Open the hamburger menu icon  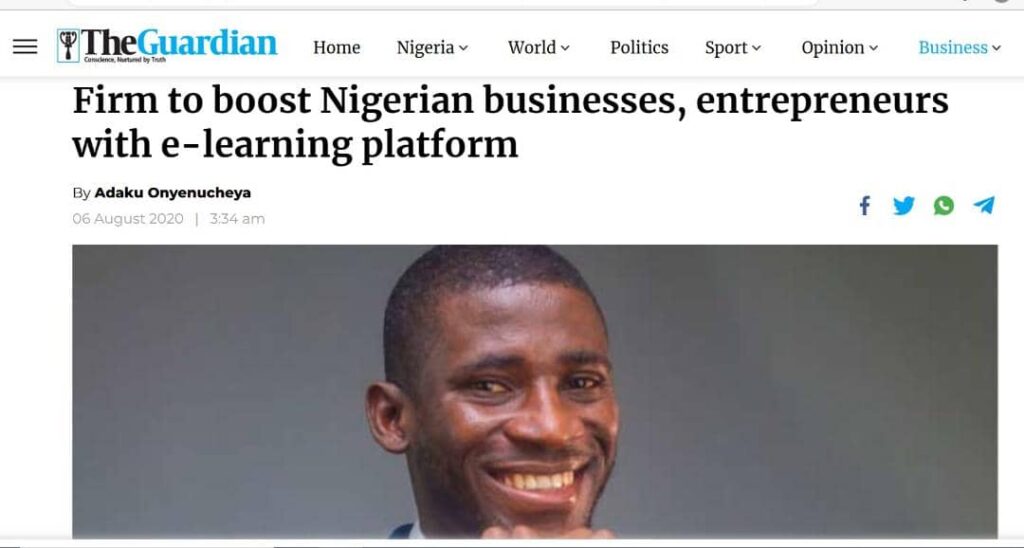coord(25,47)
